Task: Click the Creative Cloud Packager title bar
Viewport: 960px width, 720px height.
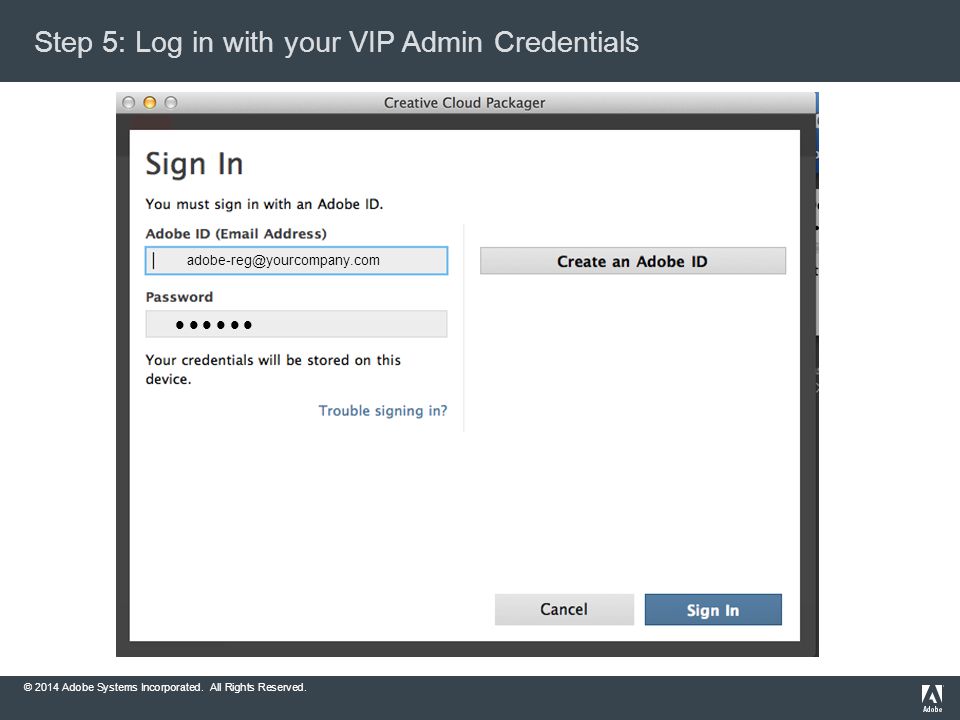Action: [x=465, y=102]
